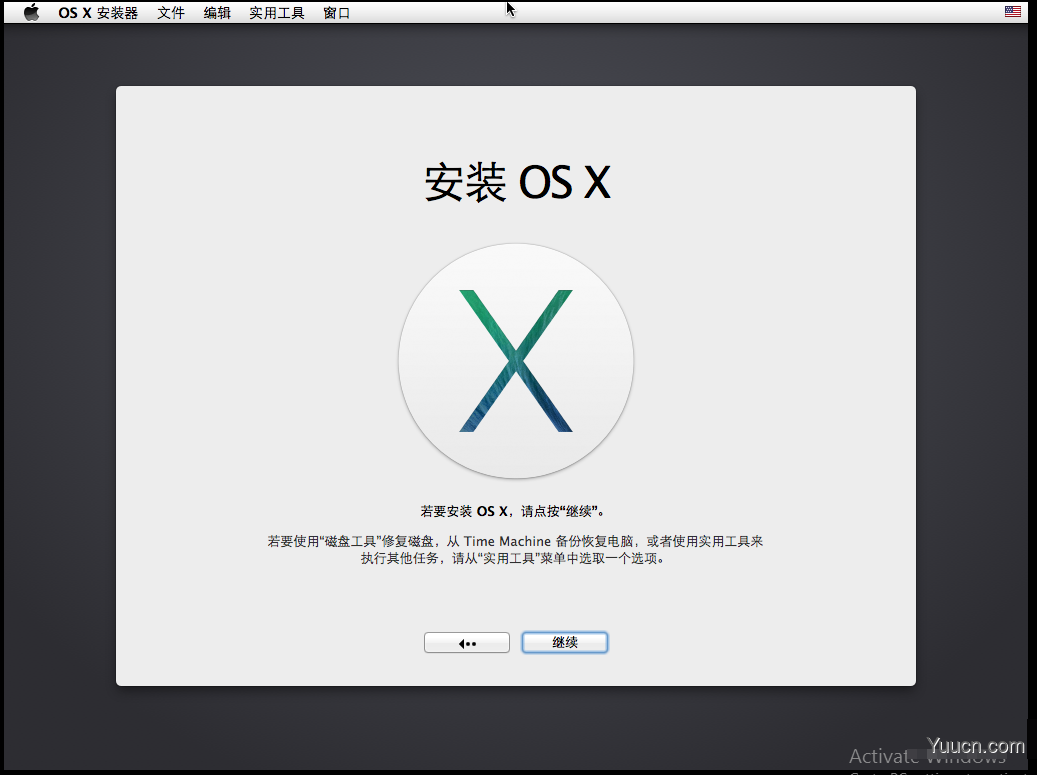This screenshot has height=775, width=1037.
Task: Open the 文件 menu
Action: coord(171,13)
